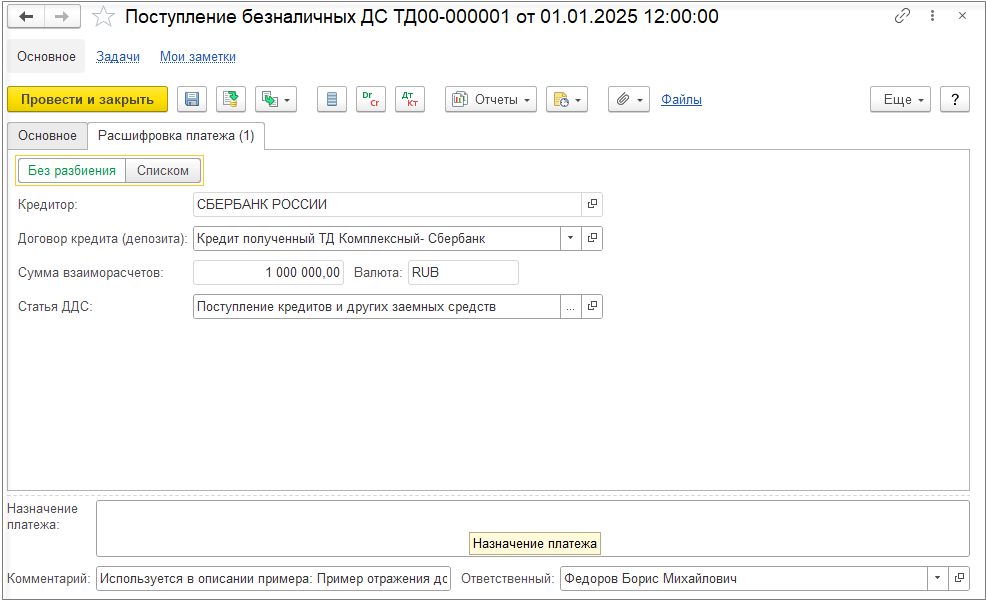
Task: Open the document structure list icon
Action: (x=332, y=99)
